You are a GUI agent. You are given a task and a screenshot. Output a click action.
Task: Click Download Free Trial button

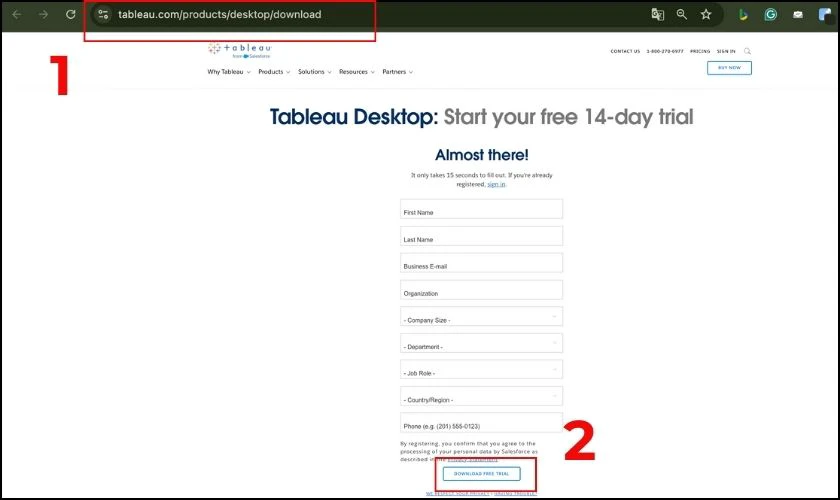482,474
